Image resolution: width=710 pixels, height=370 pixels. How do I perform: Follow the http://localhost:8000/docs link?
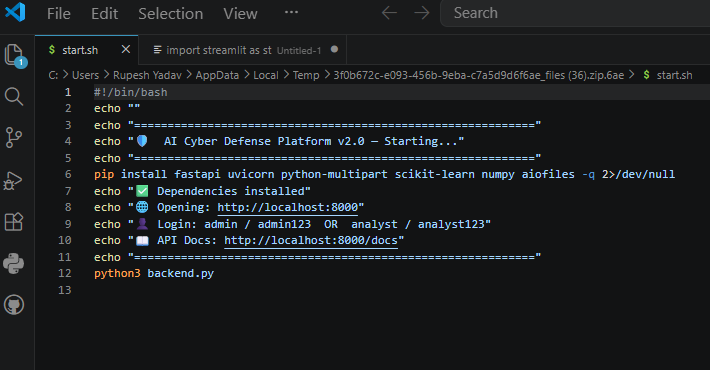point(311,240)
